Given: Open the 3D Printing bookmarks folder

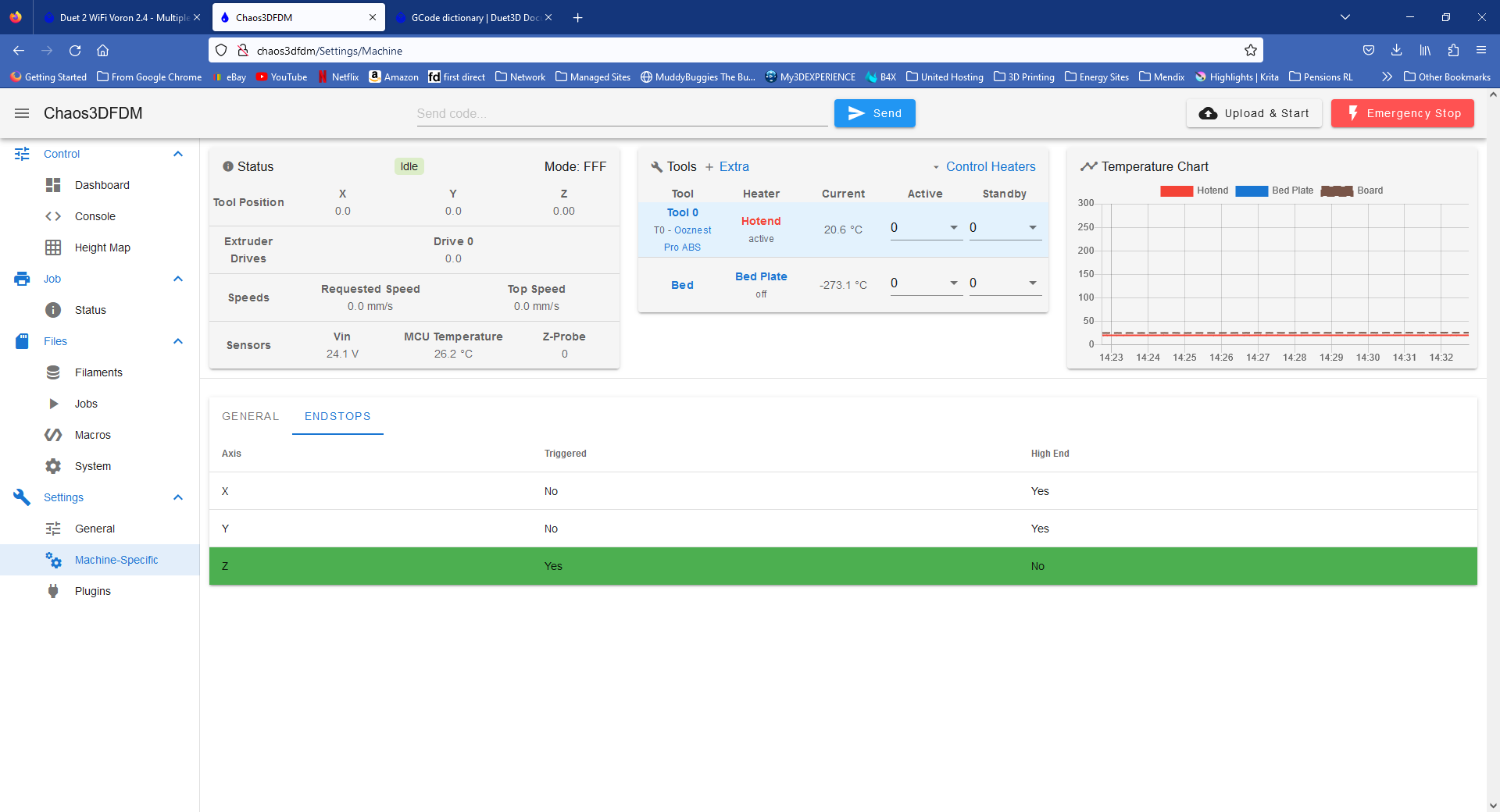Looking at the screenshot, I should pyautogui.click(x=1023, y=77).
